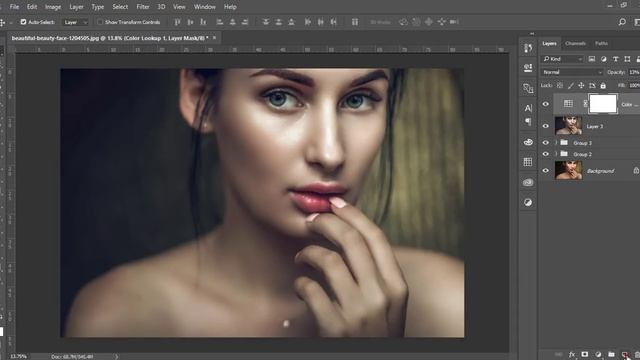Image resolution: width=640 pixels, height=360 pixels.
Task: Create a new layer from the panel's bottom icons
Action: coord(624,354)
